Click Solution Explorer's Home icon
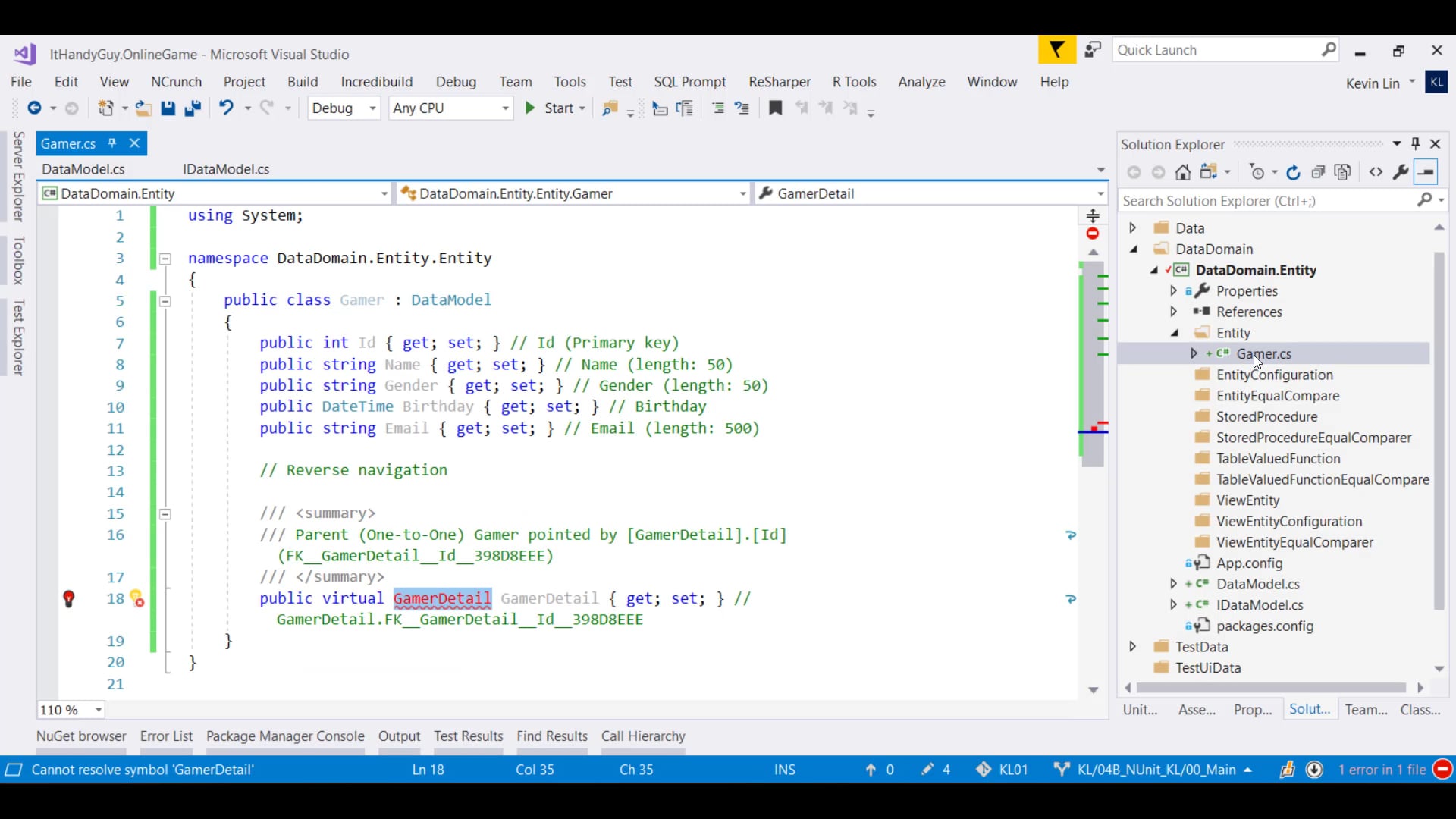This screenshot has height=819, width=1456. [x=1182, y=173]
